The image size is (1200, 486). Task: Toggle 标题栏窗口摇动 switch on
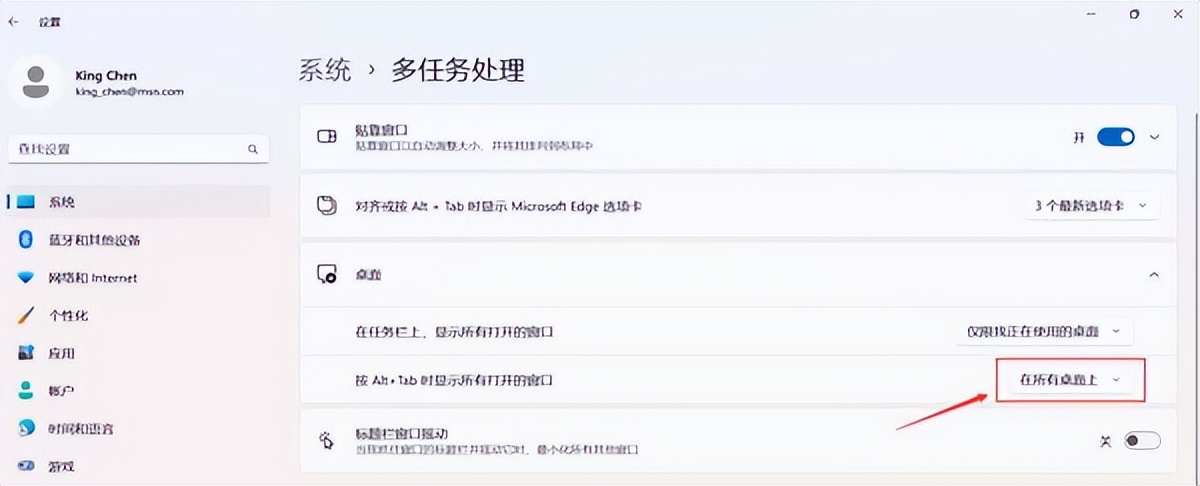pyautogui.click(x=1142, y=440)
